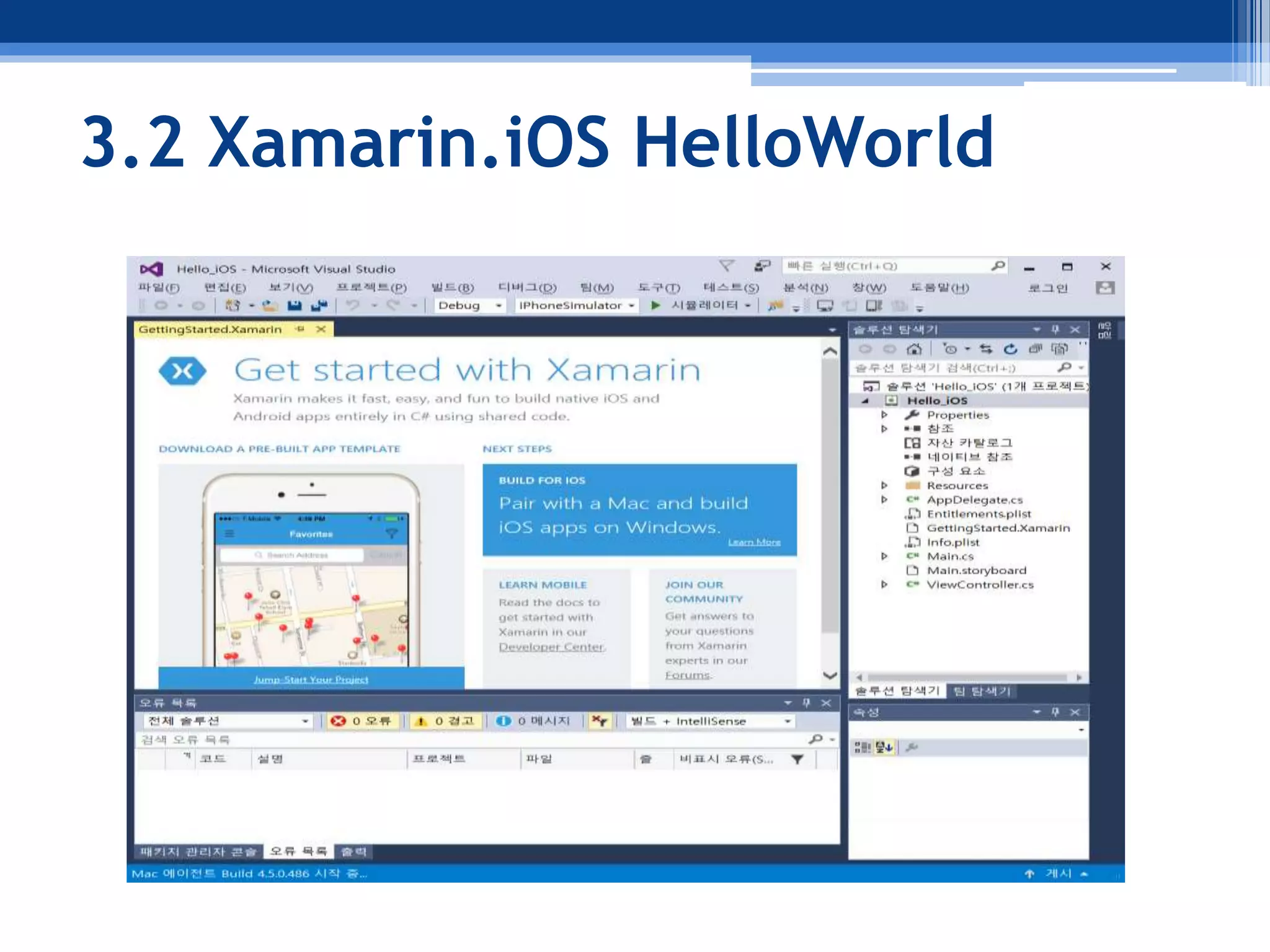Click the 게시 publish button in the status bar
1270x952 pixels.
1058,873
